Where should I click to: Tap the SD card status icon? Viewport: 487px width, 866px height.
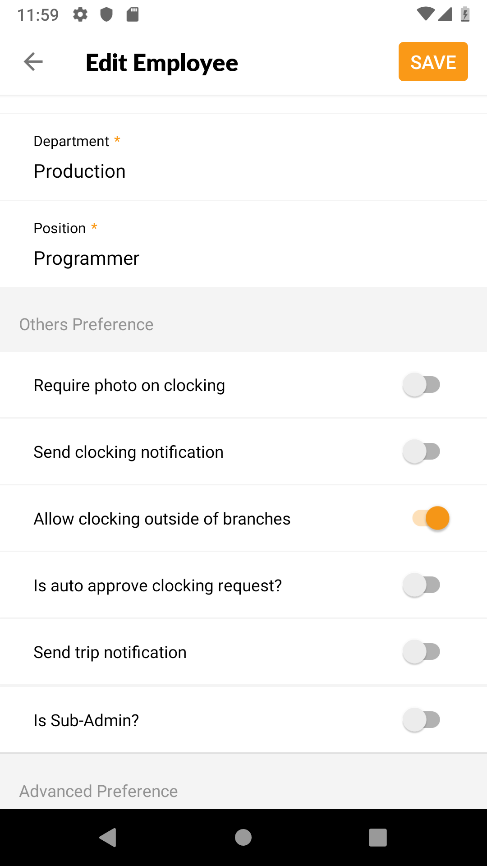point(133,14)
